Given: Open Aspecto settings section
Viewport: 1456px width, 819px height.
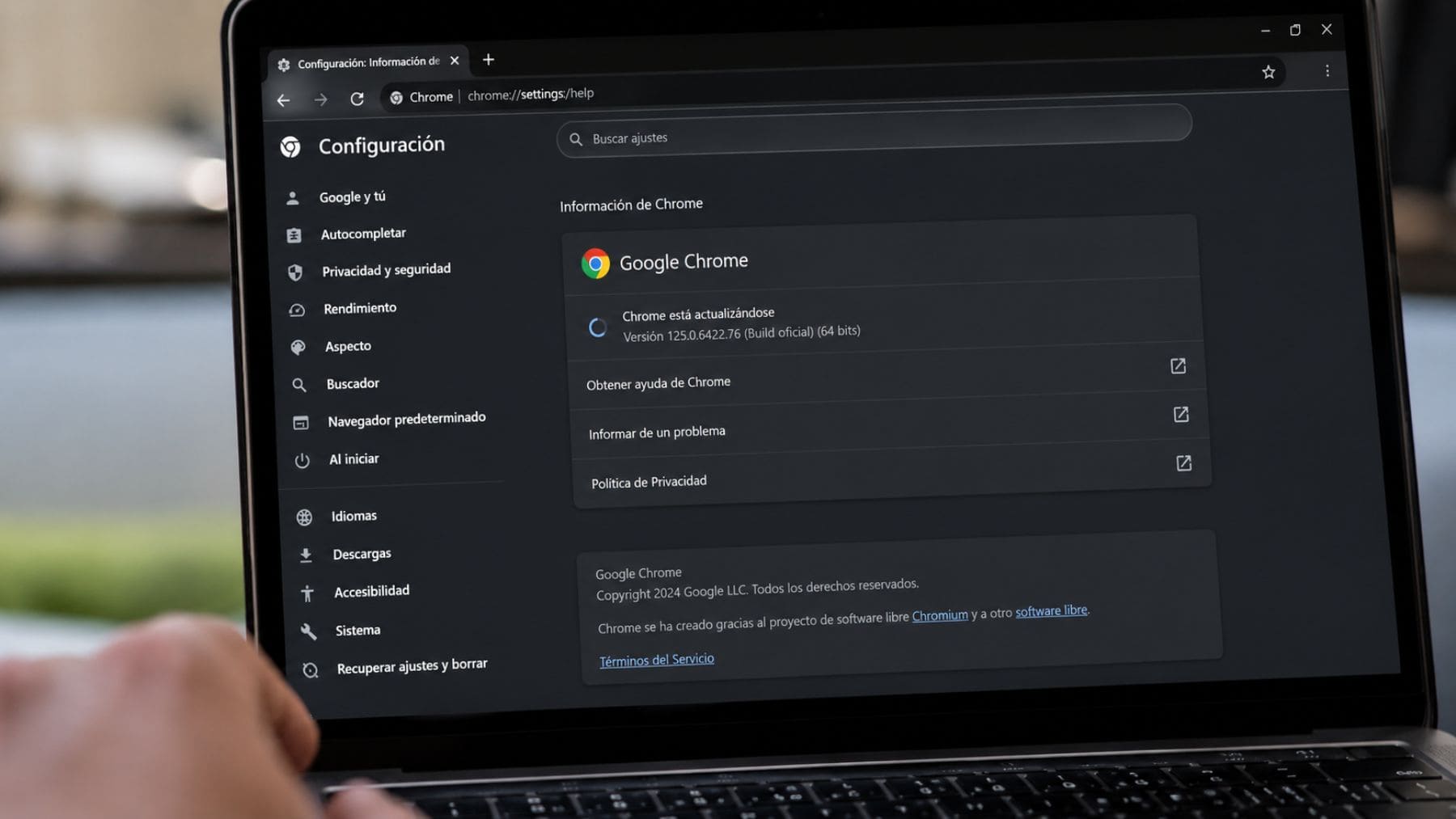Looking at the screenshot, I should [348, 346].
